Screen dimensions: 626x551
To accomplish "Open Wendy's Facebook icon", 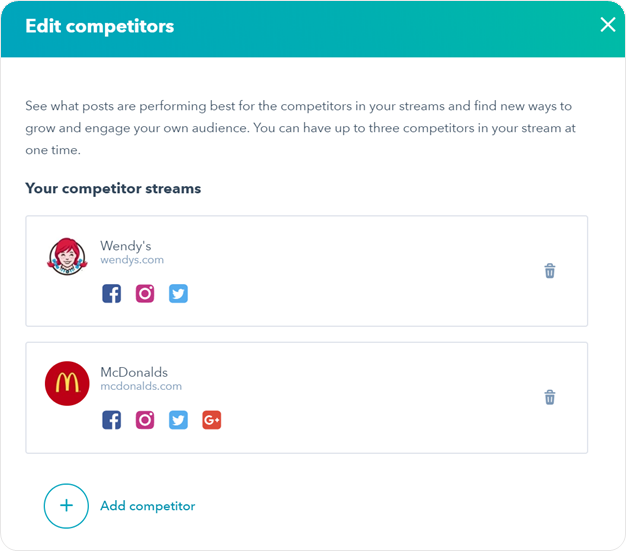I will (x=111, y=293).
